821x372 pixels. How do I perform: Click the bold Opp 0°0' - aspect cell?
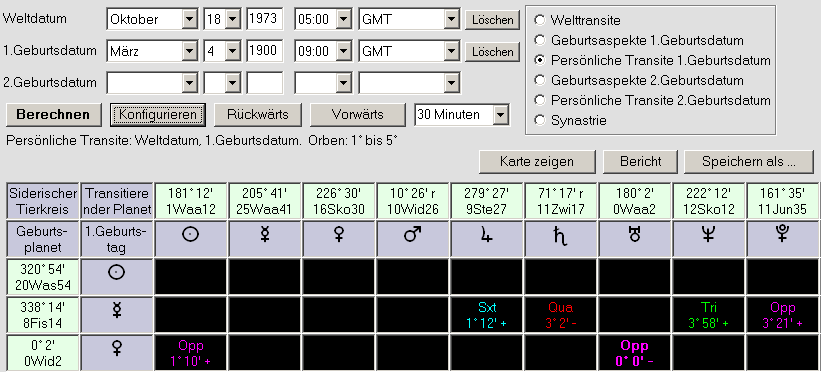click(x=635, y=352)
